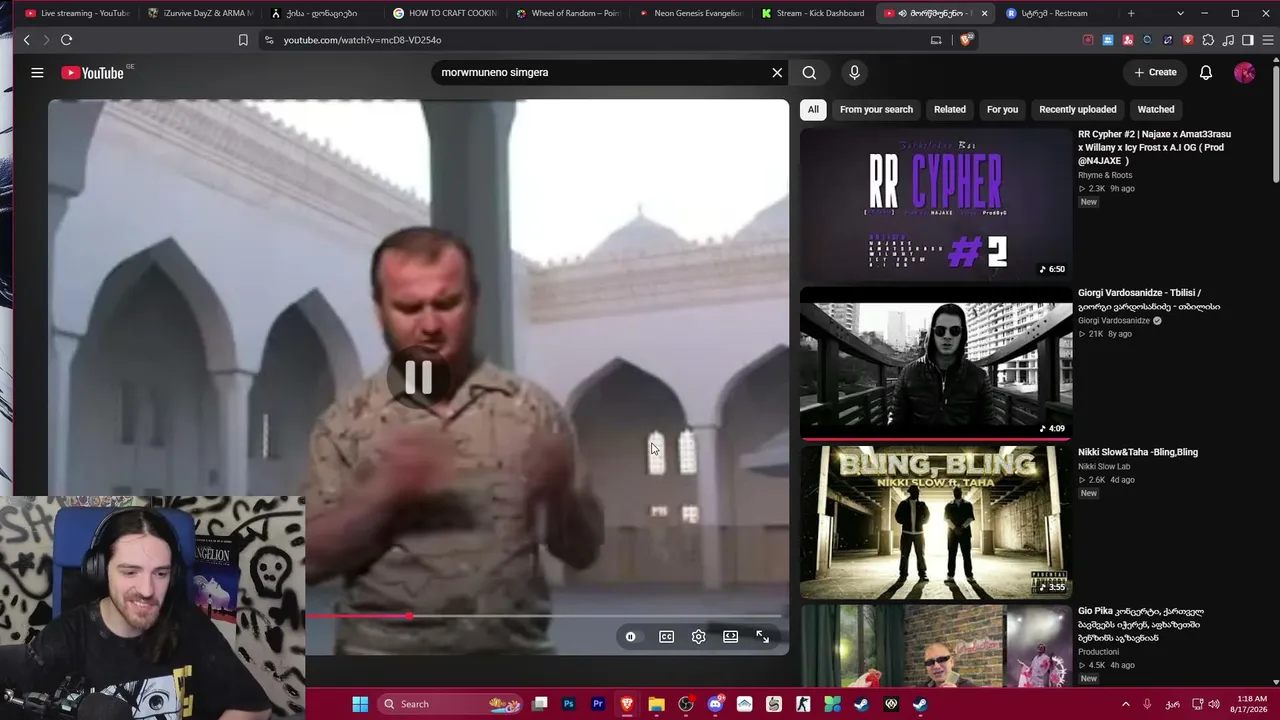Image resolution: width=1280 pixels, height=720 pixels.
Task: Open YouTube notifications bell
Action: pos(1206,72)
